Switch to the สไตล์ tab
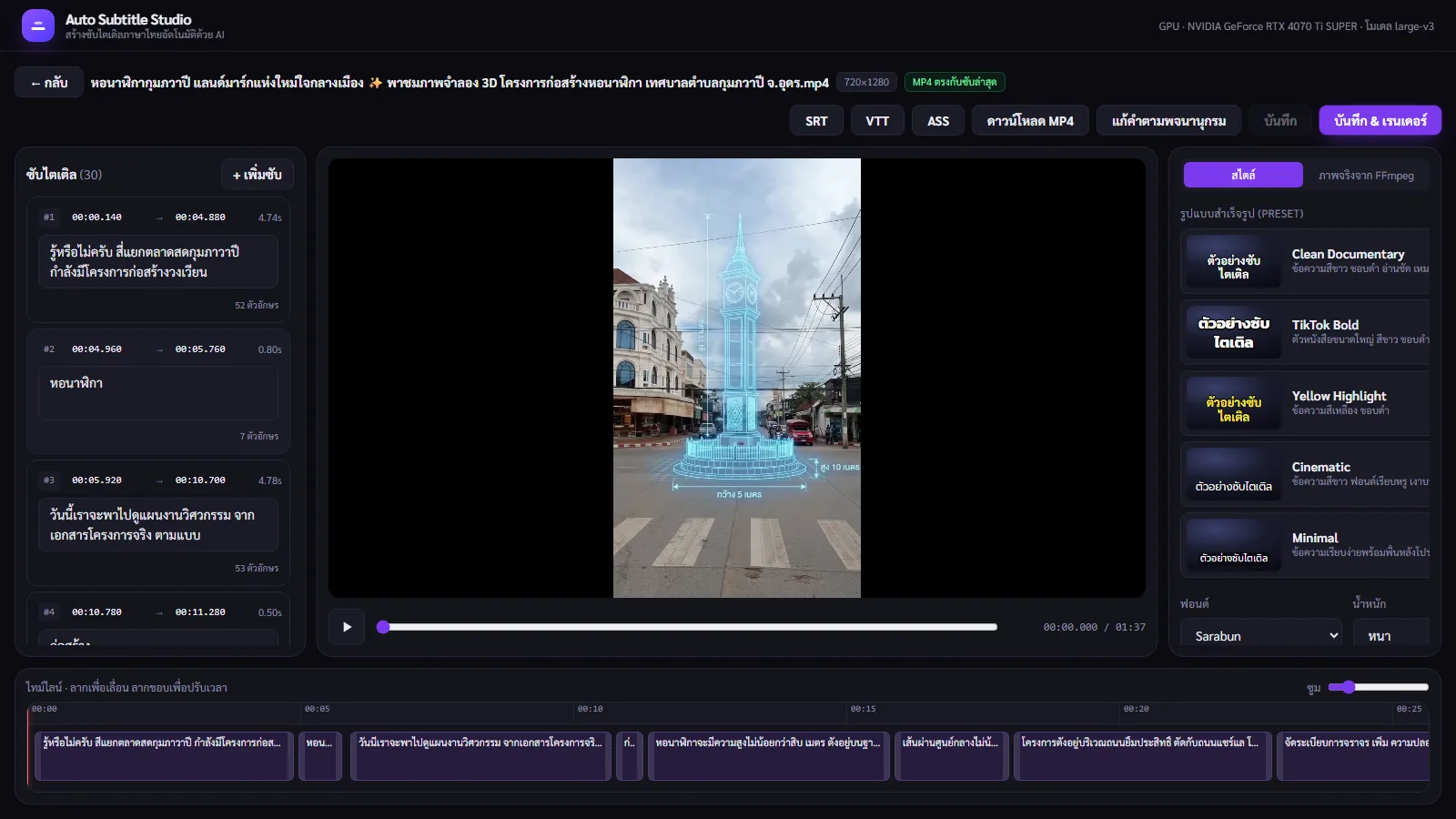This screenshot has width=1456, height=819. pyautogui.click(x=1243, y=175)
